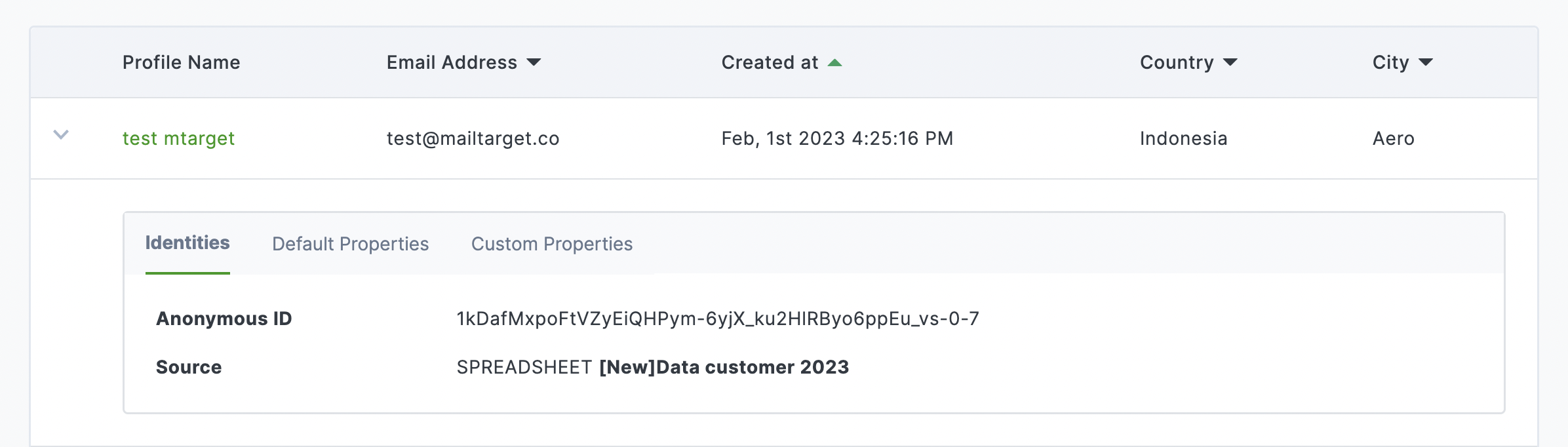Click the Country header label
Viewport: 1568px width, 447px height.
(x=1177, y=62)
